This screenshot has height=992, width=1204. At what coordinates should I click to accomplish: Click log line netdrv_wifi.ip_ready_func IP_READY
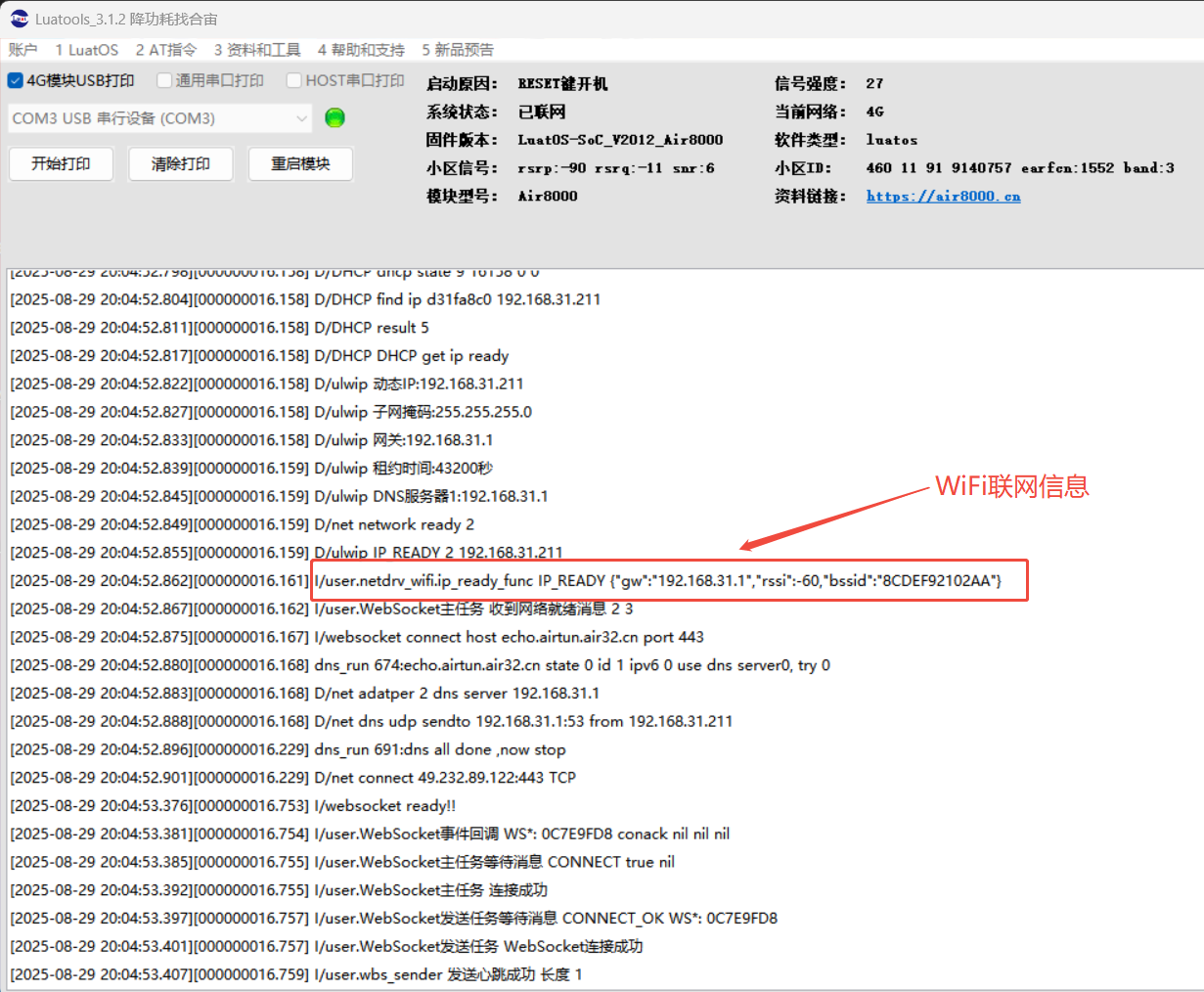506,581
